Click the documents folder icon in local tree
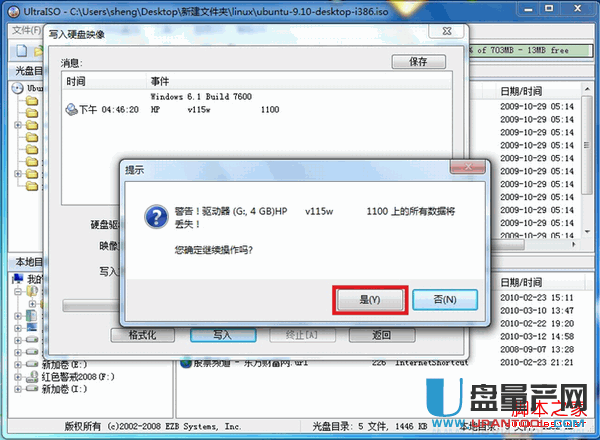The height and width of the screenshot is (440, 600). point(32,292)
